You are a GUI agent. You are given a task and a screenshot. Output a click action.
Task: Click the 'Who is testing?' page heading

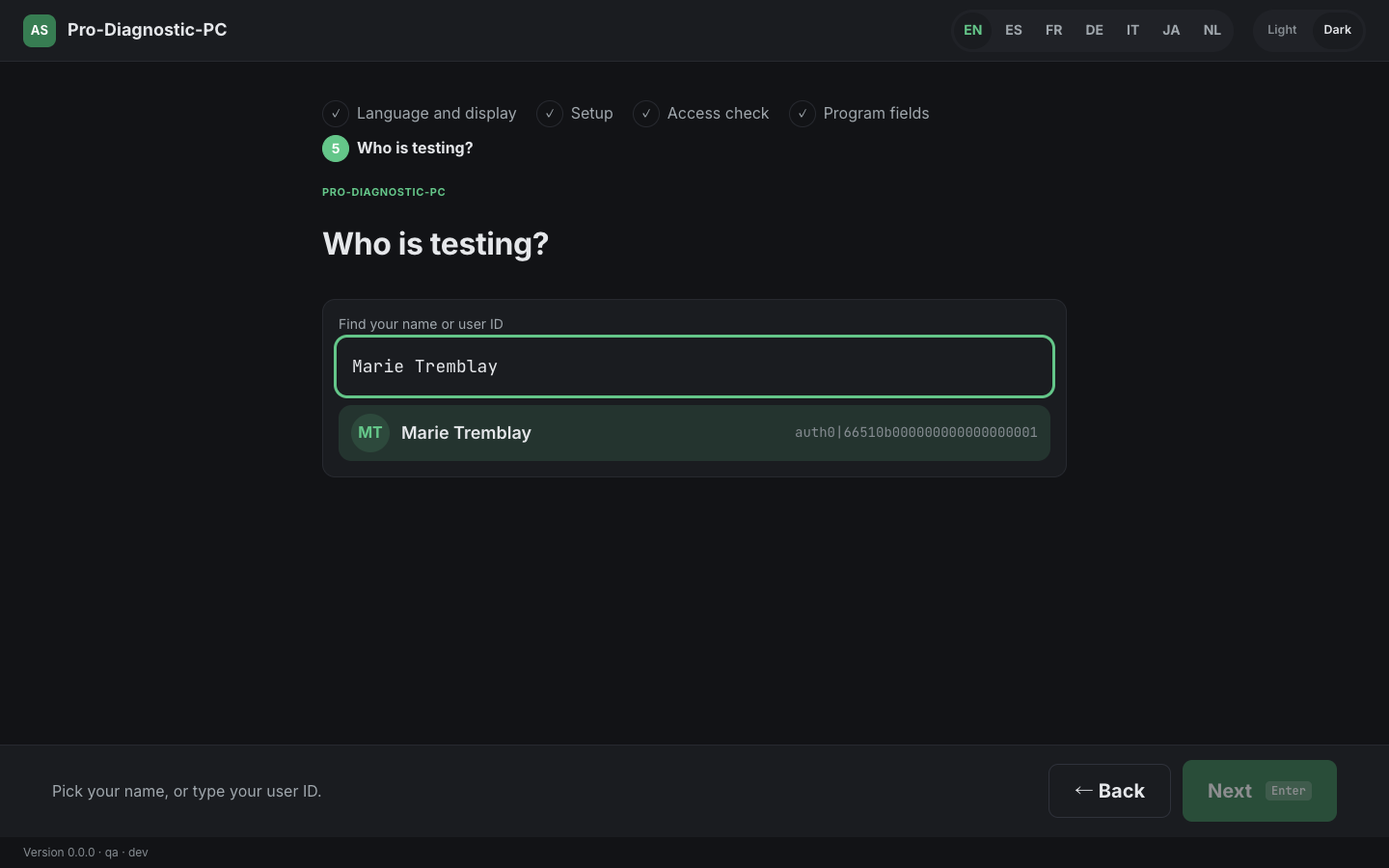click(x=436, y=244)
